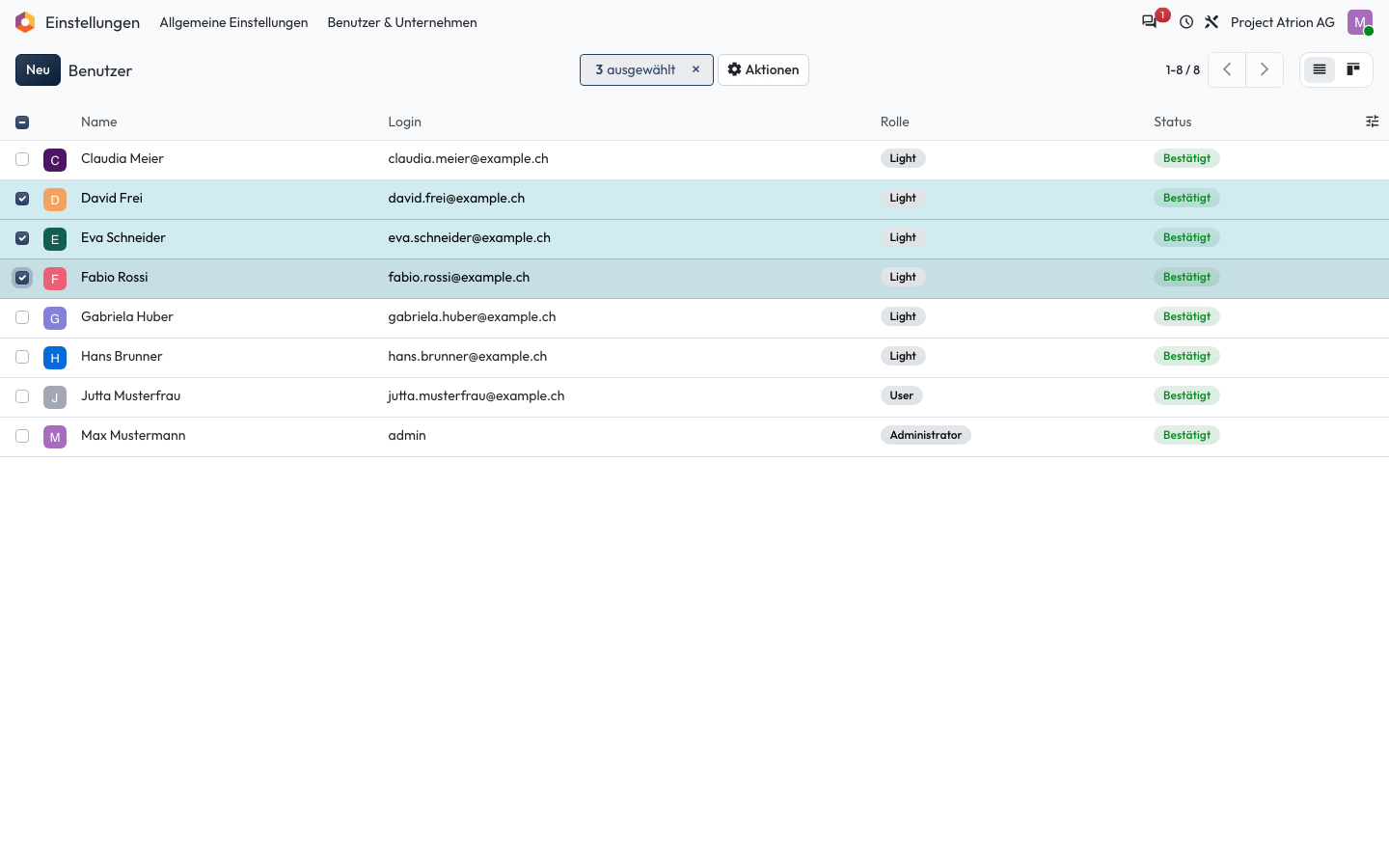Open optional columns settings icon

[1372, 122]
